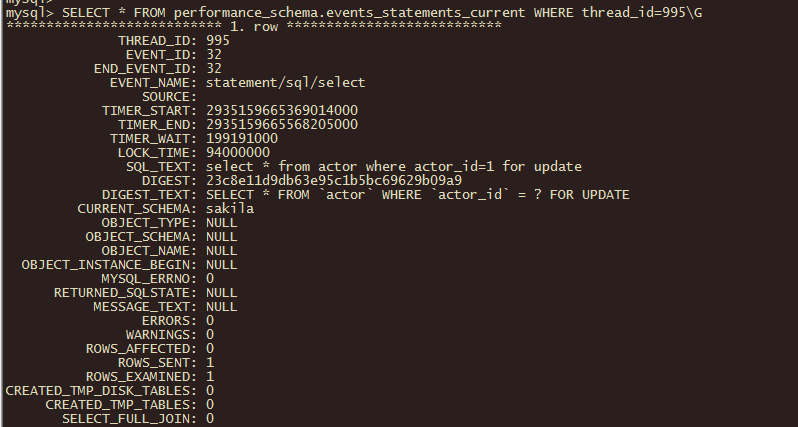Click the SQL_TEXT select statement
Screen dimensions: 798x427
tap(393, 166)
